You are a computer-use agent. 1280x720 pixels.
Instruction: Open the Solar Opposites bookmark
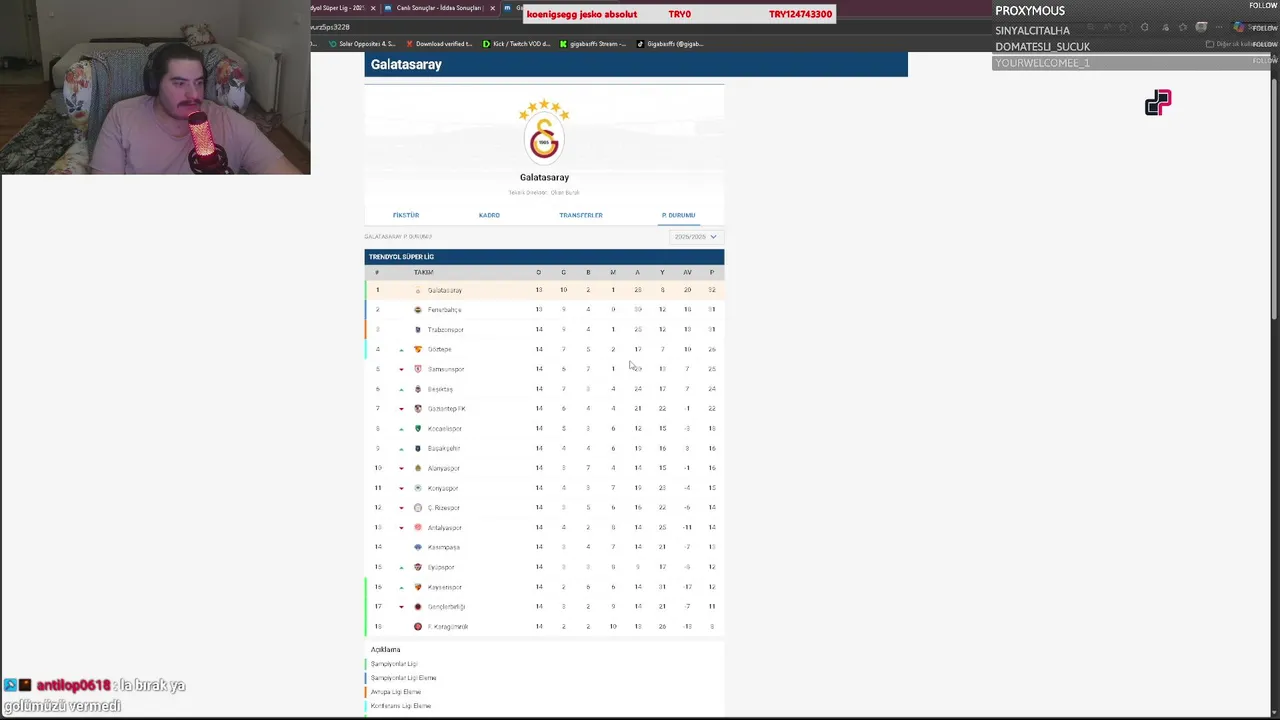(364, 44)
